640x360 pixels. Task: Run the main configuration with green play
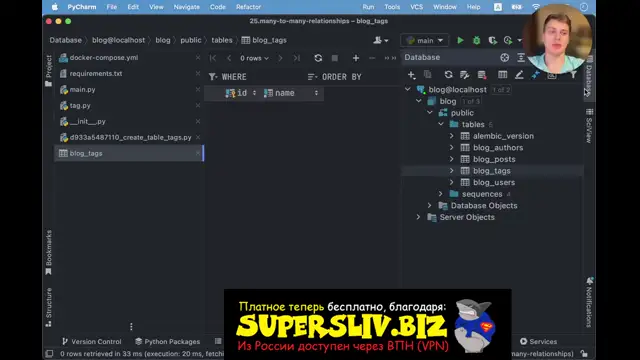460,40
